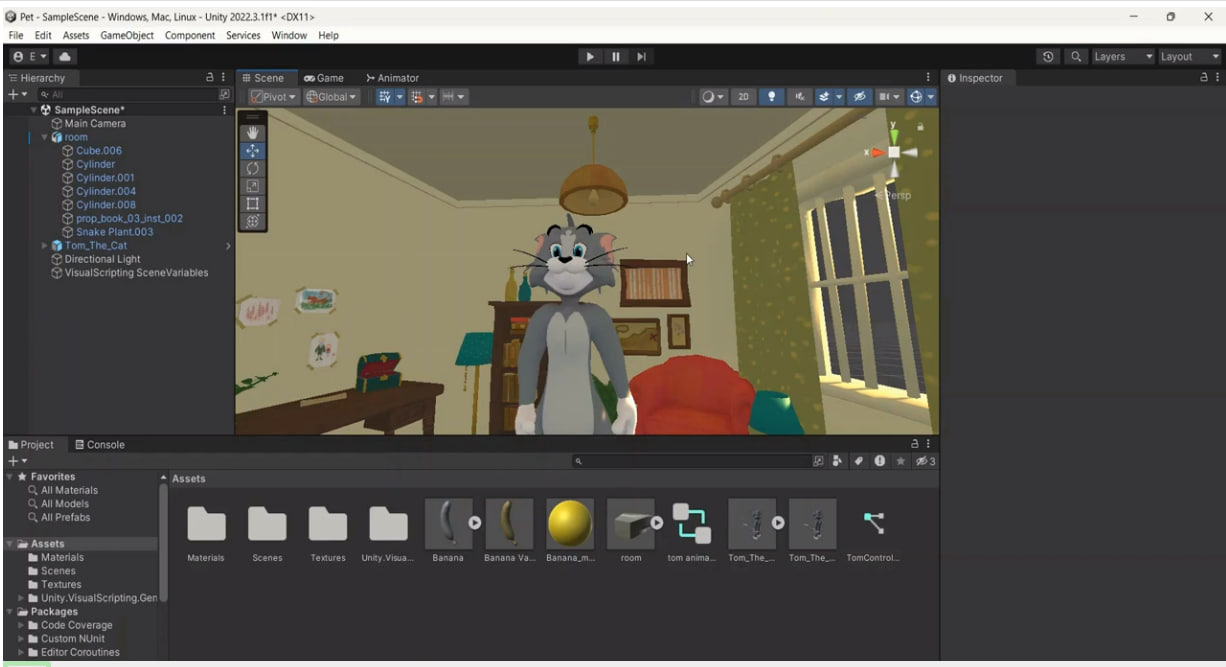The height and width of the screenshot is (667, 1226).
Task: Open the Undo History clock icon
Action: [x=1048, y=57]
